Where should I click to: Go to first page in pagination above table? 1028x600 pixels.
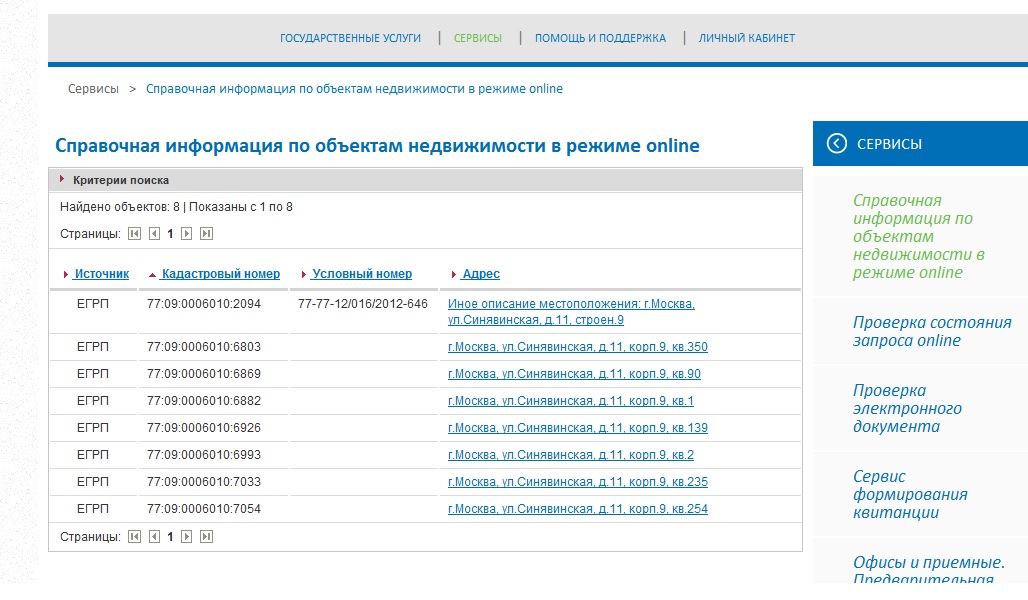point(134,234)
